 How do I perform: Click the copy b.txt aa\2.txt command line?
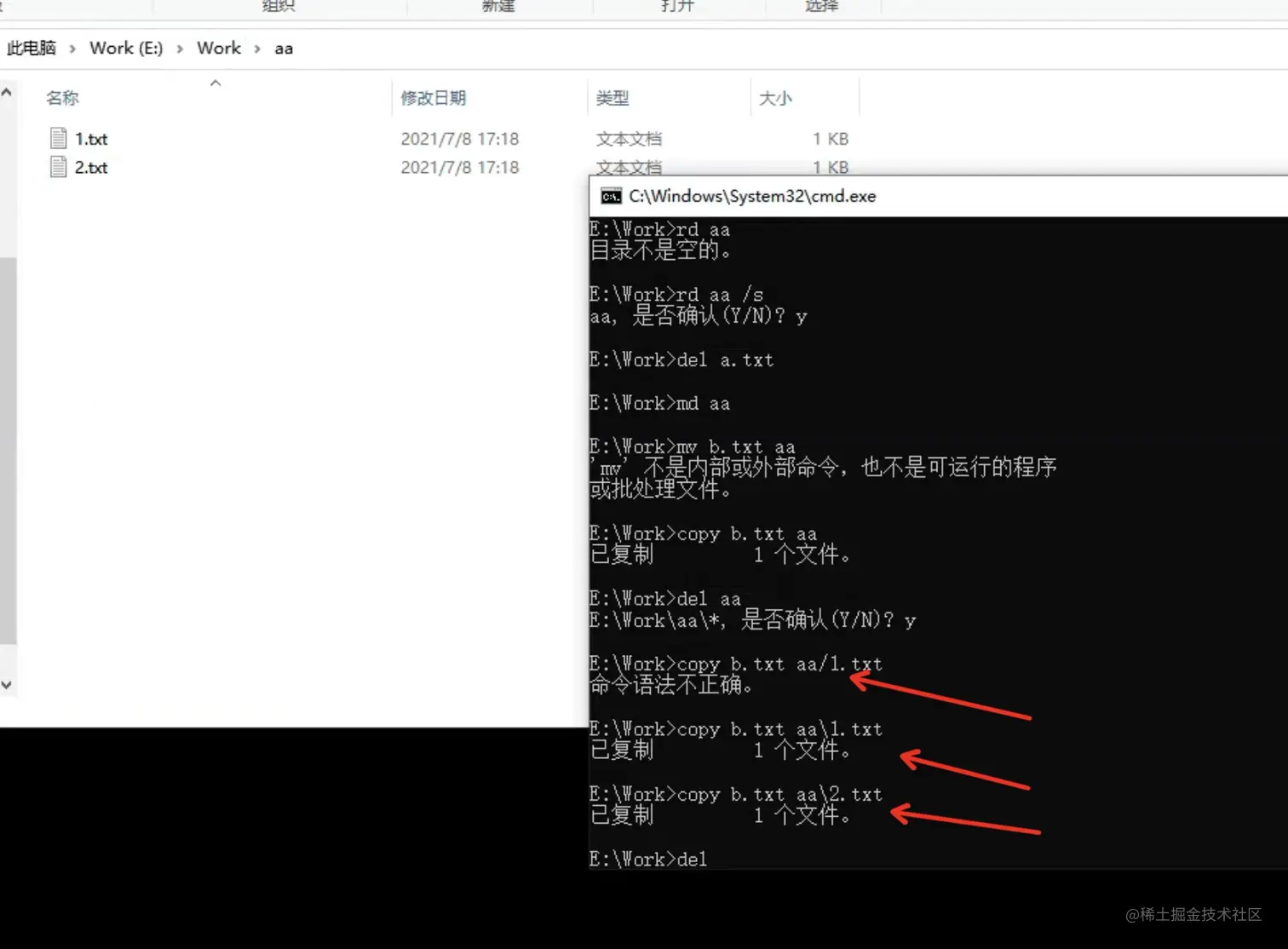736,795
